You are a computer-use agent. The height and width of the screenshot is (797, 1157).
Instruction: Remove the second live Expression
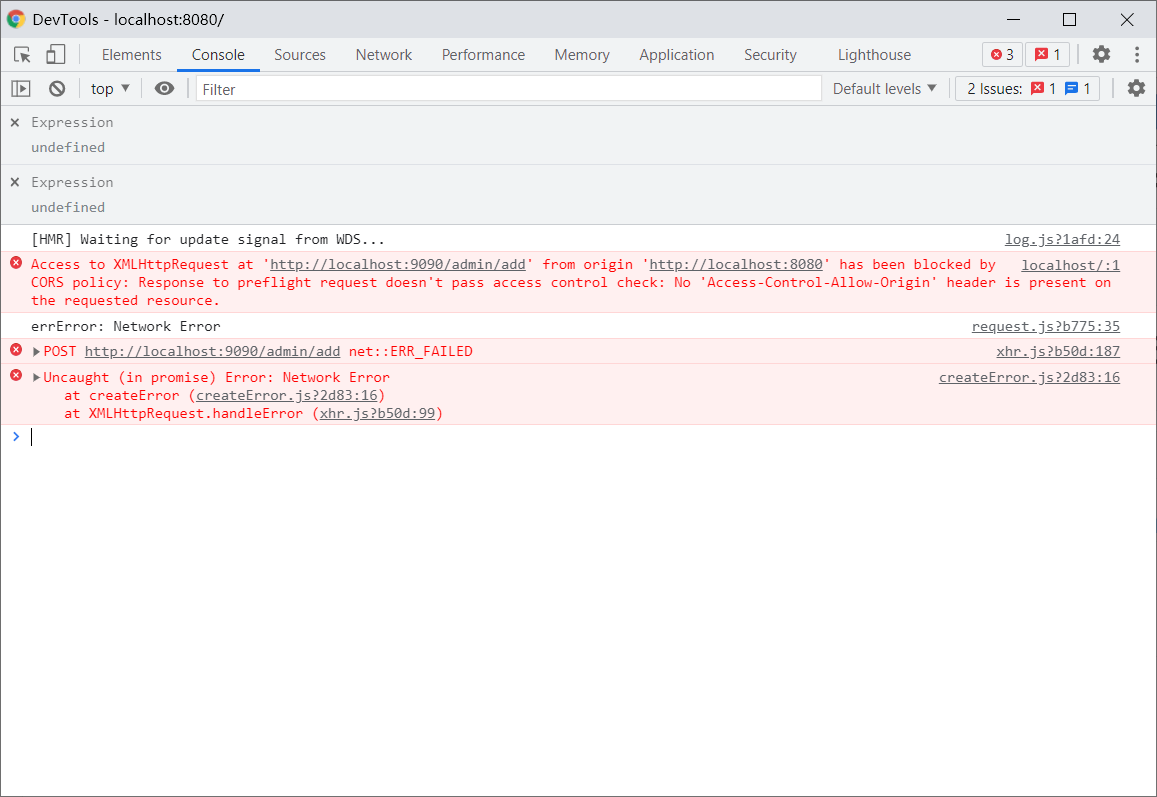click(15, 182)
